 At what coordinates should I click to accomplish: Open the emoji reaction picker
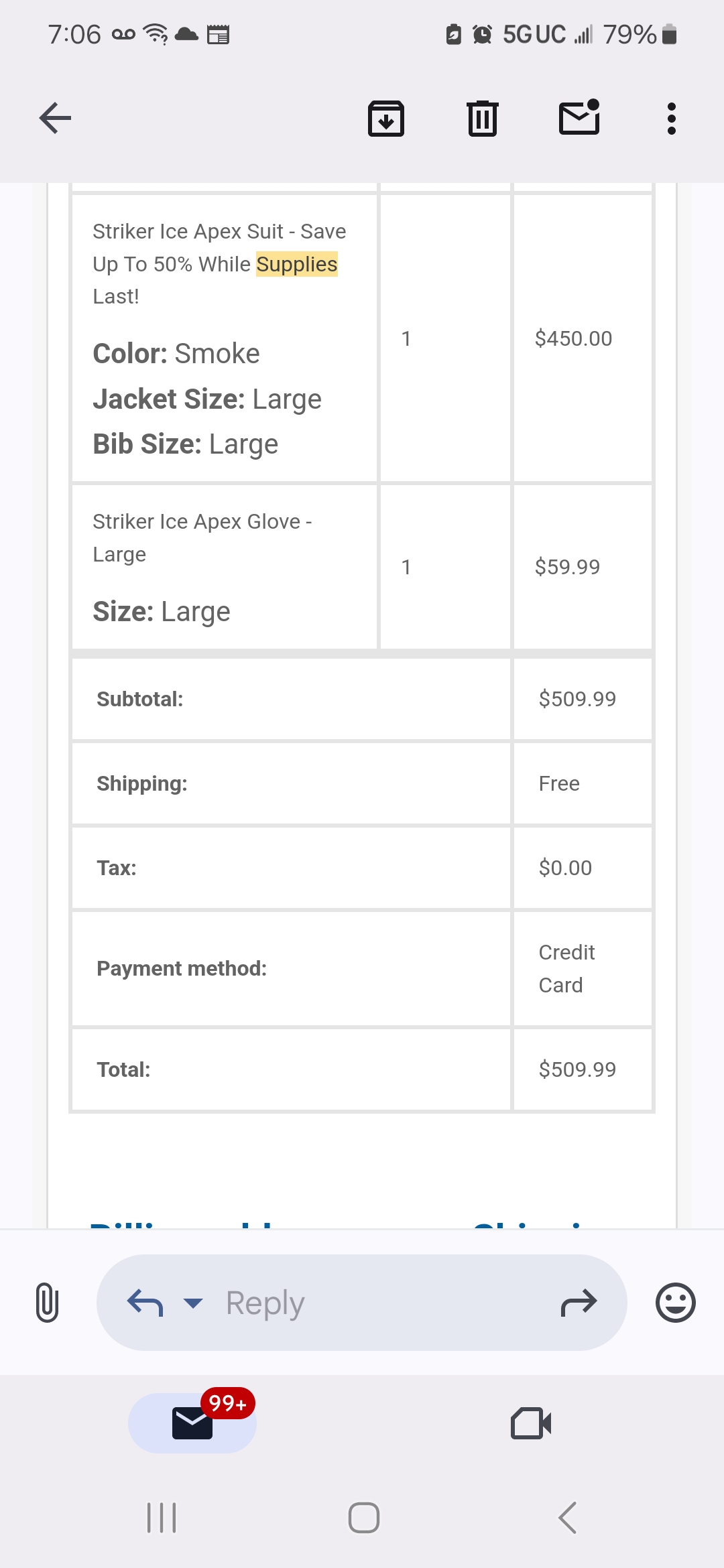pyautogui.click(x=675, y=1303)
